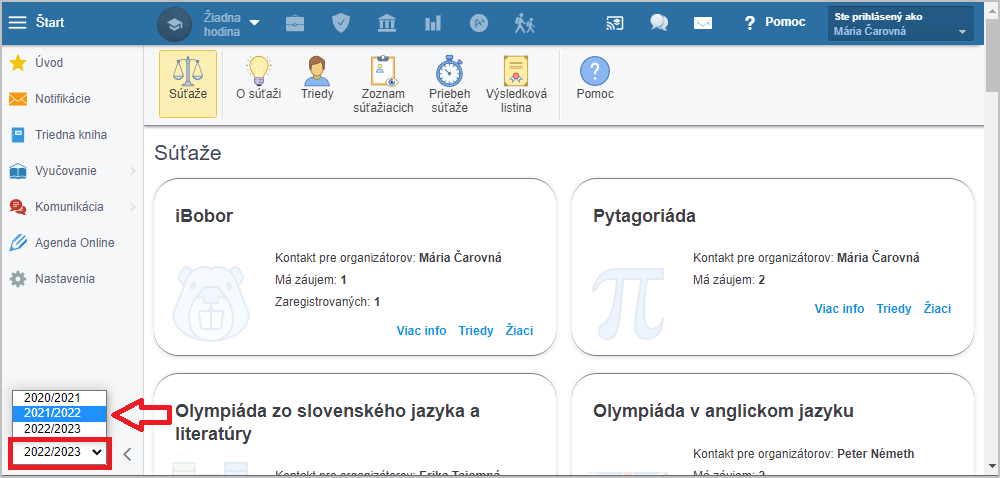1000x478 pixels.
Task: Select school year 2021/2022 option
Action: pos(59,413)
